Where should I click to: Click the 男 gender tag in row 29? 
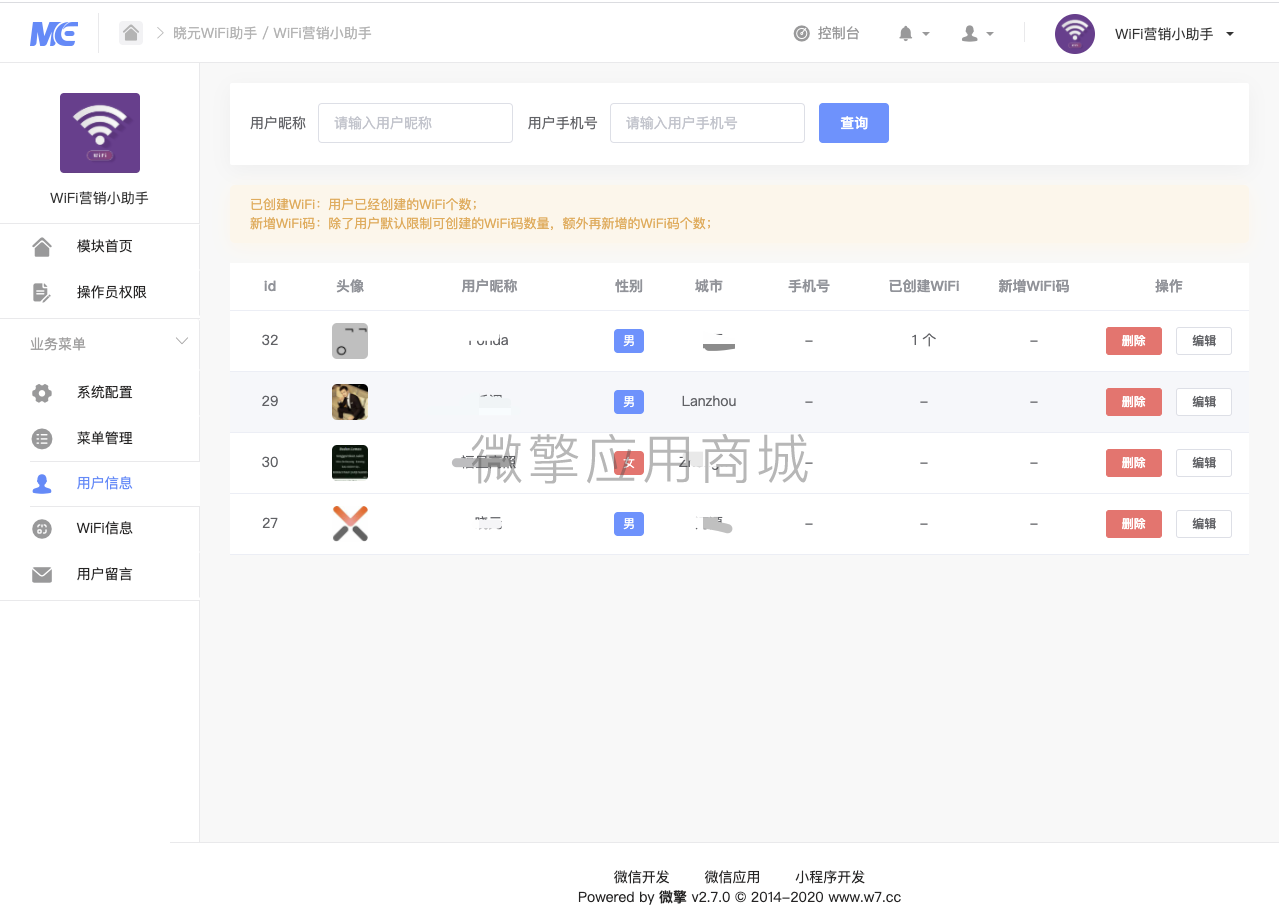coord(629,402)
